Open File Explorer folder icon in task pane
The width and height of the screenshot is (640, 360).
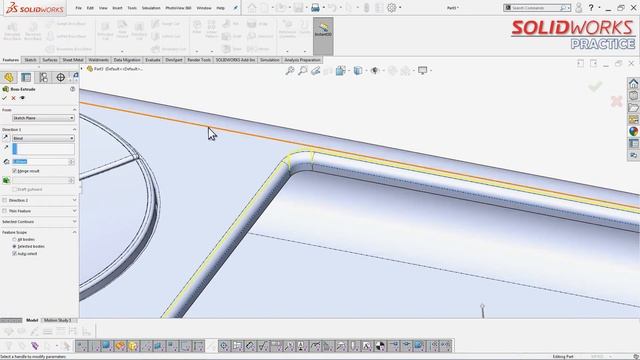(633, 108)
